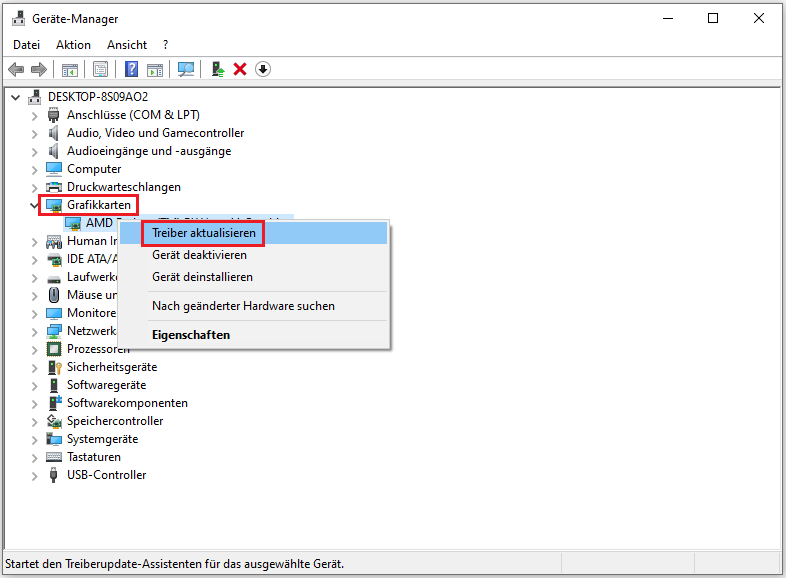Expand the Anschlüsse (COM & LPT) node
This screenshot has height=578, width=786.
click(x=34, y=116)
